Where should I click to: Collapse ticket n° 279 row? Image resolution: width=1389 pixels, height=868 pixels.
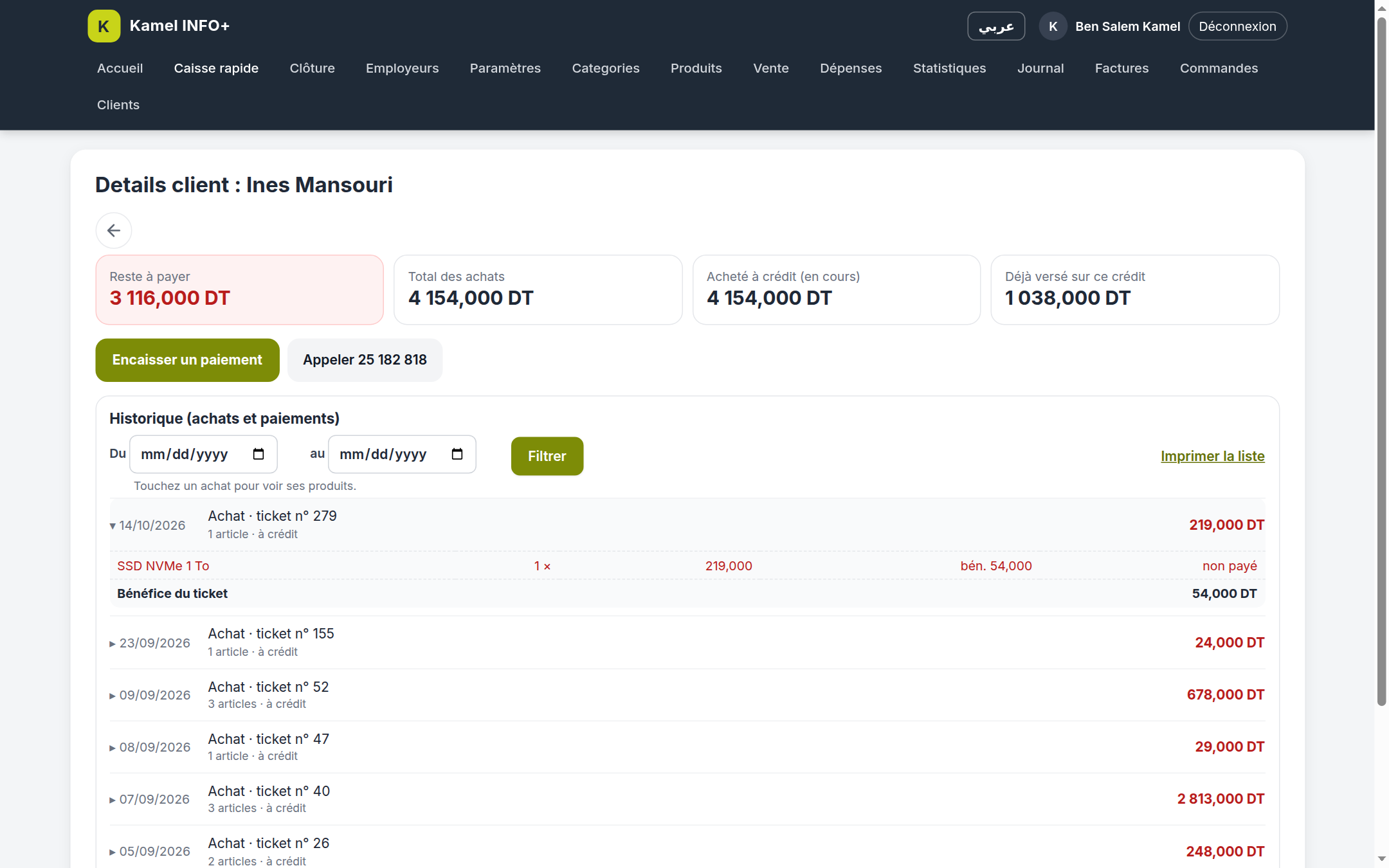coord(687,525)
